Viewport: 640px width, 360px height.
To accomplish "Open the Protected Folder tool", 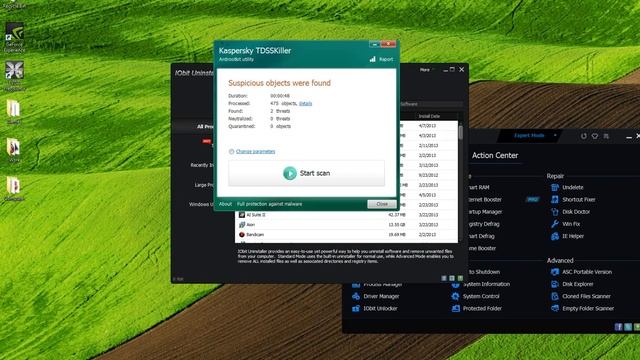I will pyautogui.click(x=477, y=309).
